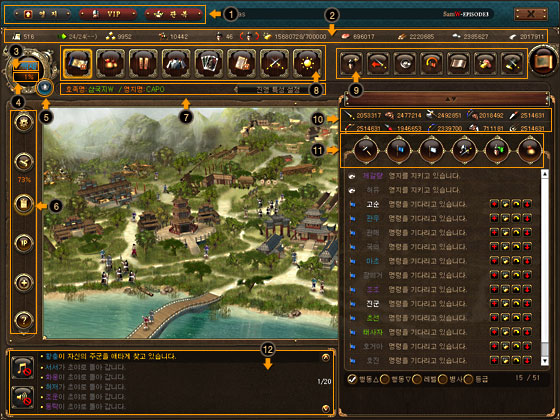Image resolution: width=560 pixels, height=420 pixels.
Task: Click the plus sidebar button
Action: tap(24, 282)
